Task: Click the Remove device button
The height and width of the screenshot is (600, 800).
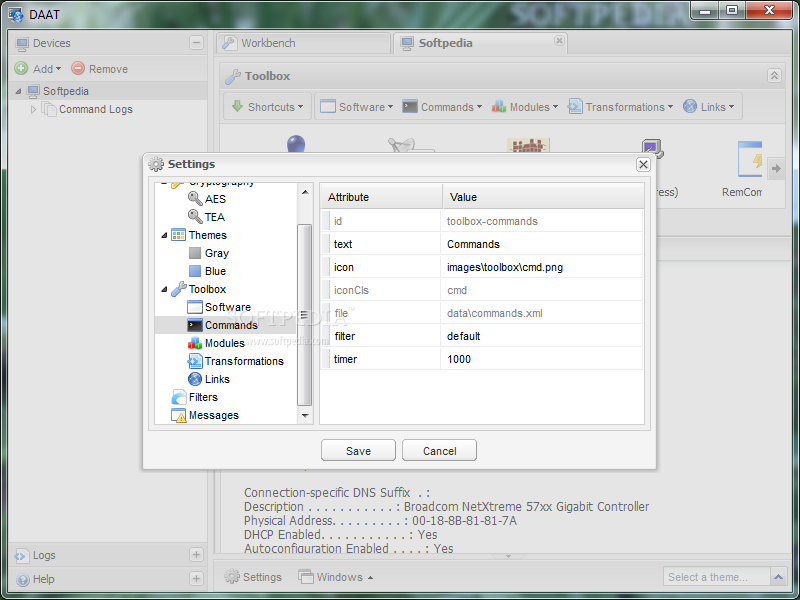Action: pos(99,69)
